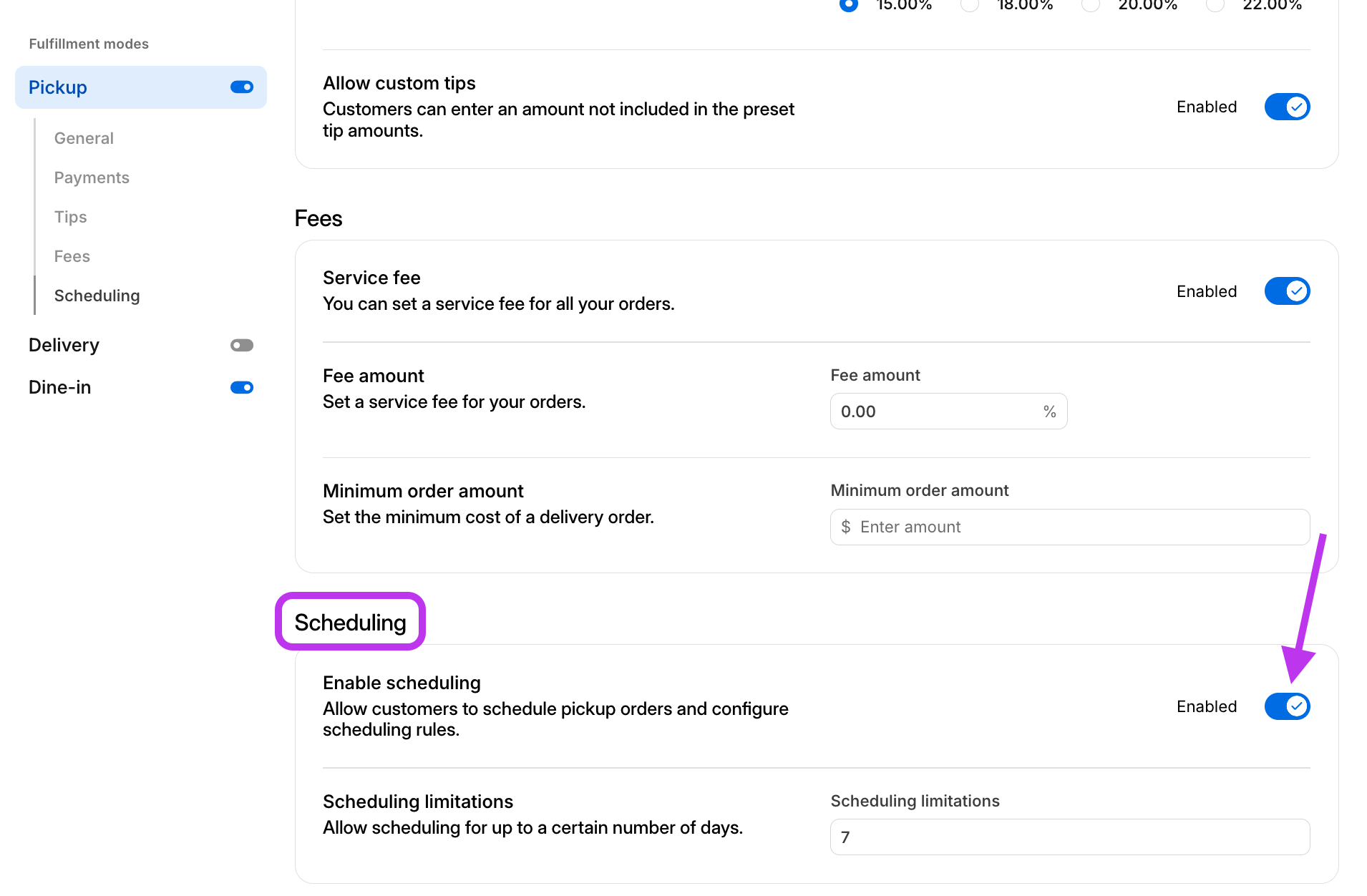Open the Delivery fulfillment mode

[64, 345]
